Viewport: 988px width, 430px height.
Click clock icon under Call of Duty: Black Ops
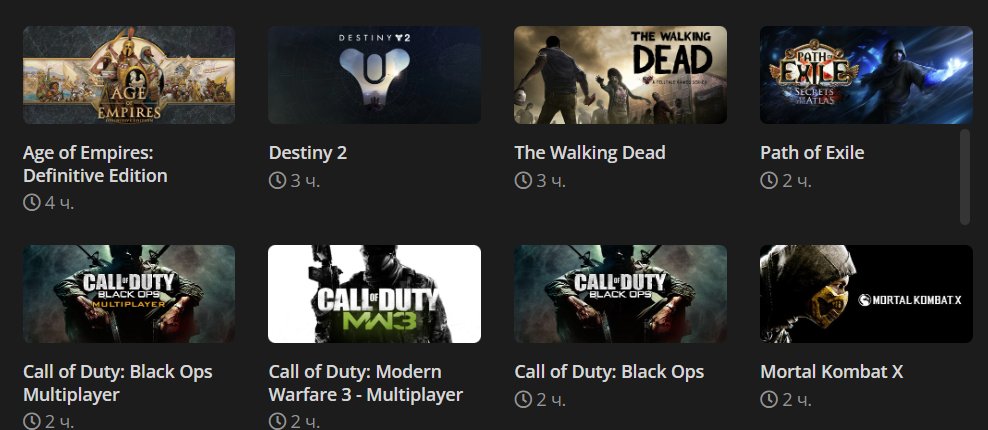pos(523,400)
